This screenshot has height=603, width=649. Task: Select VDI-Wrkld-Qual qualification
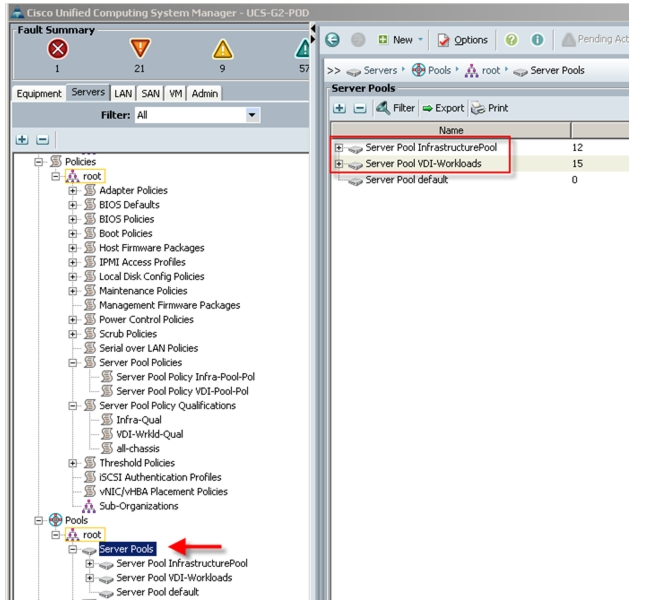click(x=150, y=434)
